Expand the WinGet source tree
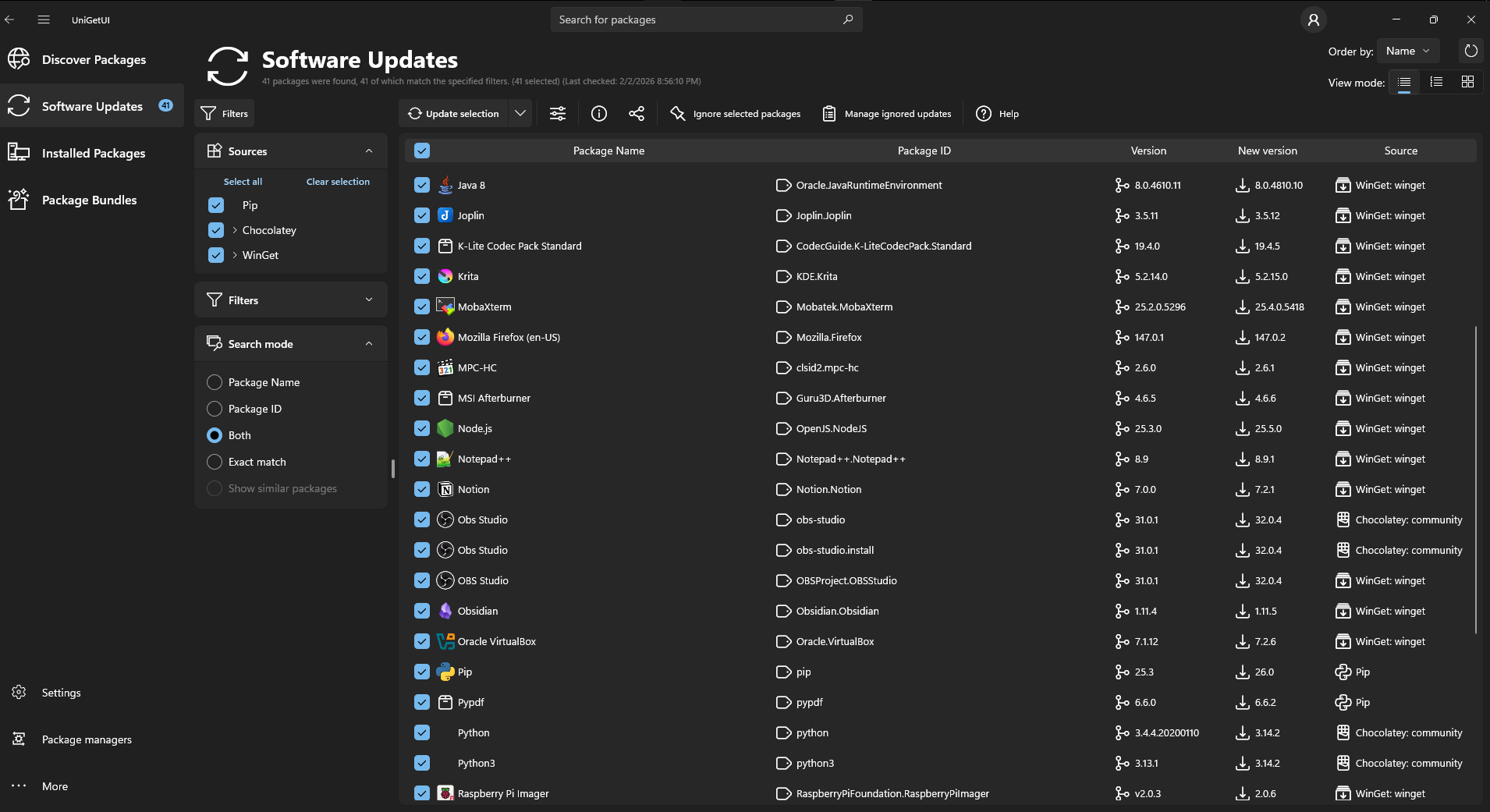The width and height of the screenshot is (1490, 812). pyautogui.click(x=235, y=255)
